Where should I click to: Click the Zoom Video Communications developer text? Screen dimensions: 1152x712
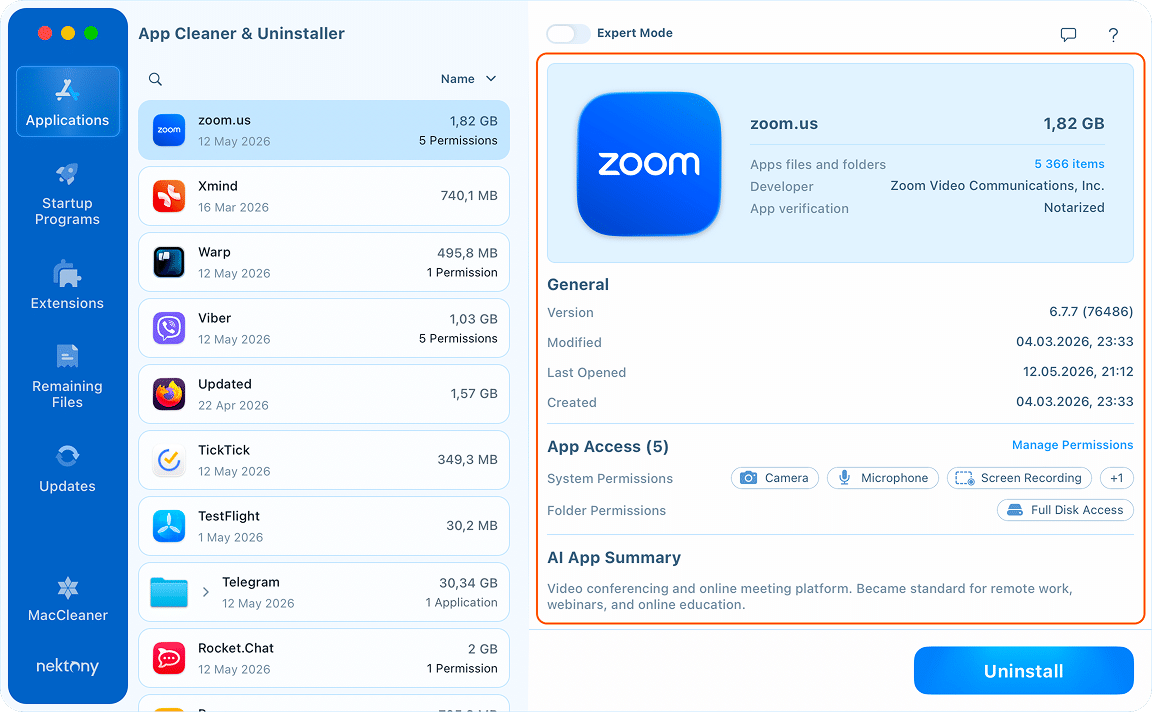pyautogui.click(x=997, y=186)
